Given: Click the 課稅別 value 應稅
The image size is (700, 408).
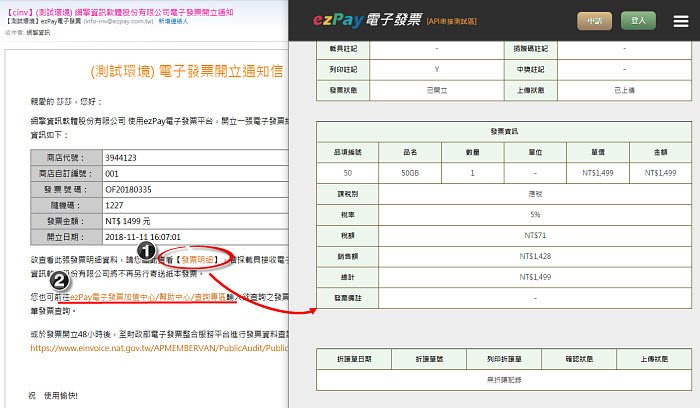Looking at the screenshot, I should coord(535,194).
